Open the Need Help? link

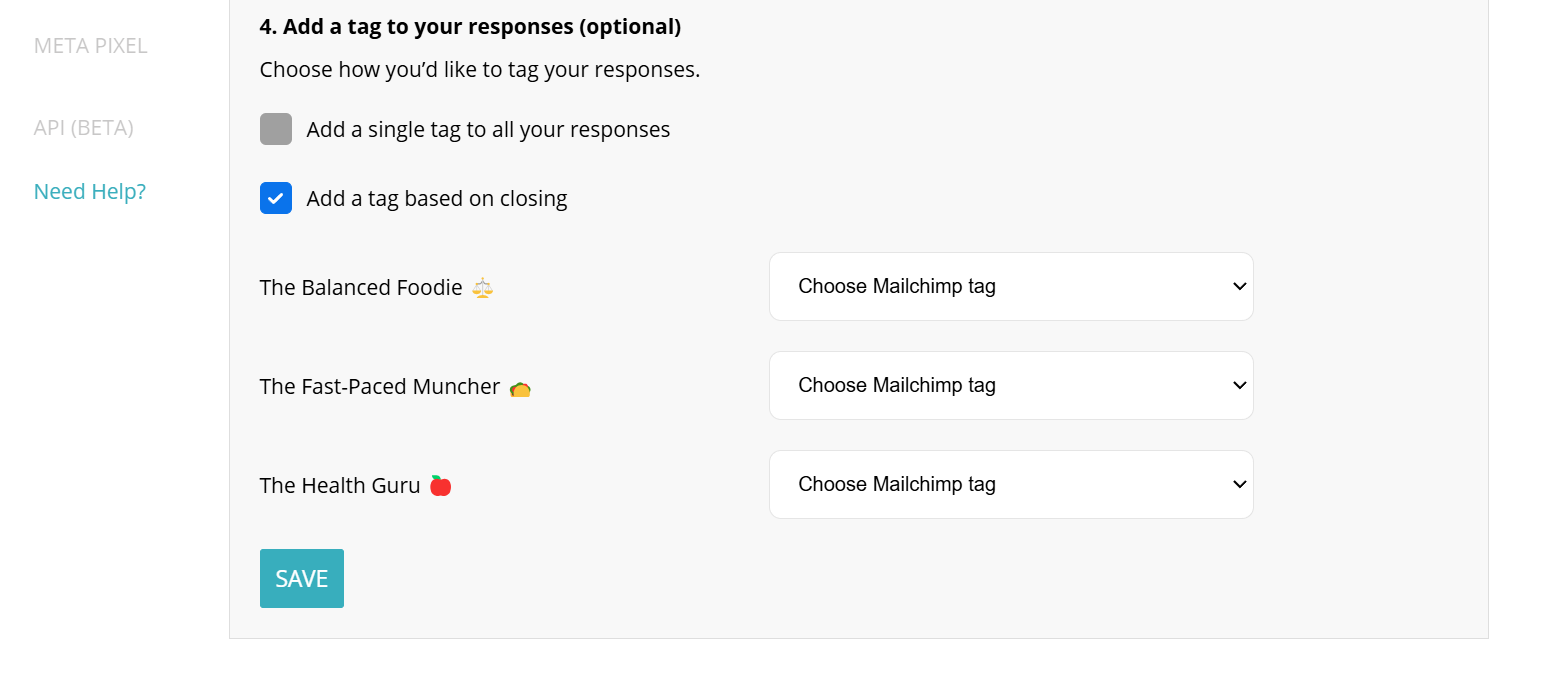click(89, 190)
